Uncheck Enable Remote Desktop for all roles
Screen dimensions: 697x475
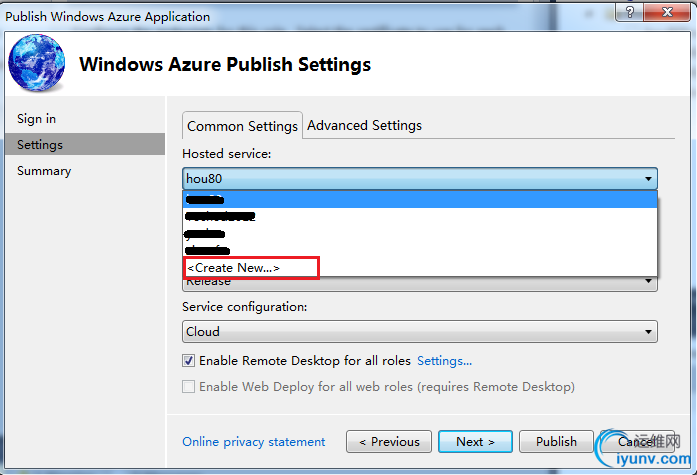coord(188,360)
